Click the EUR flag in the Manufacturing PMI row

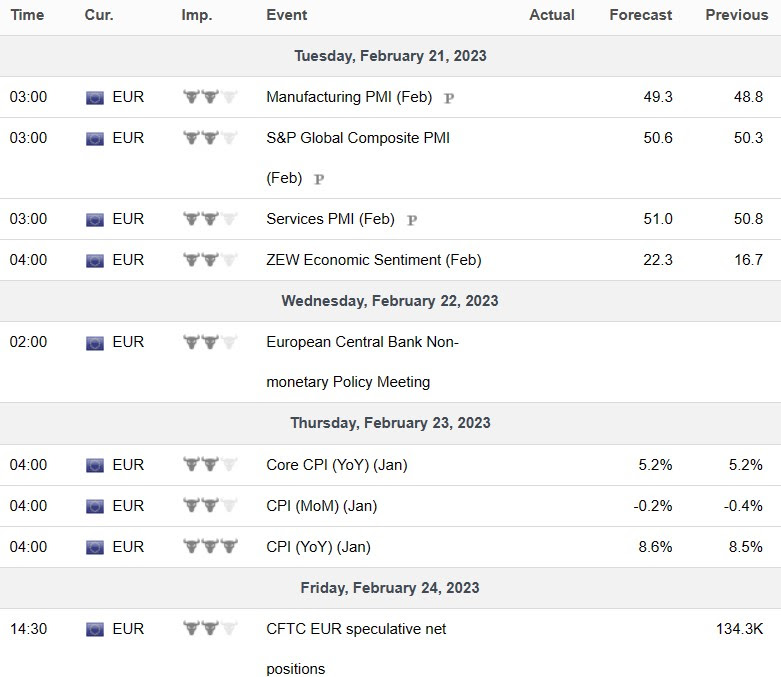point(95,98)
